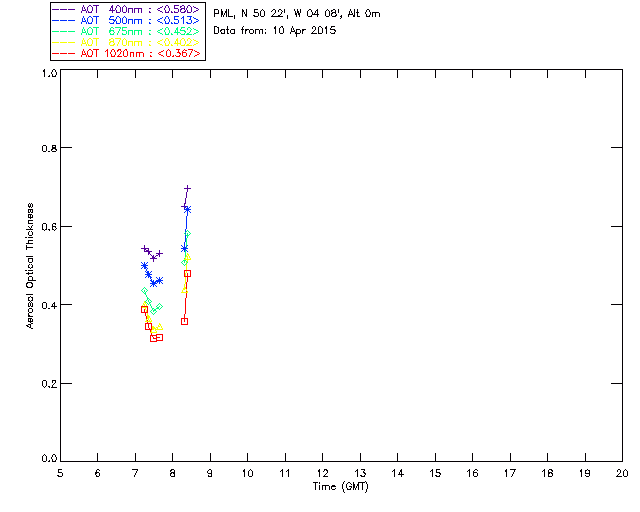Click the PML station location text
The image size is (640, 512).
pos(297,14)
